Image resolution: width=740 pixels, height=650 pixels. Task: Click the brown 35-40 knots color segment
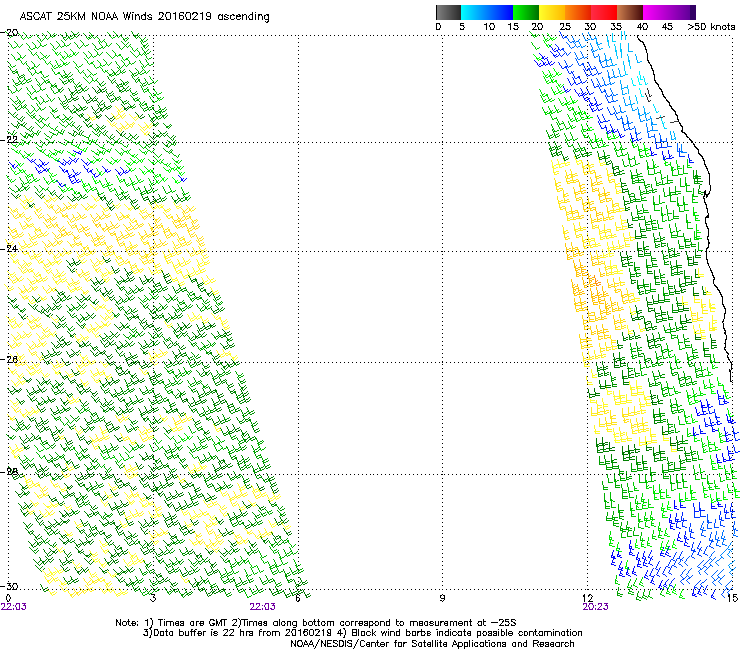(x=630, y=12)
